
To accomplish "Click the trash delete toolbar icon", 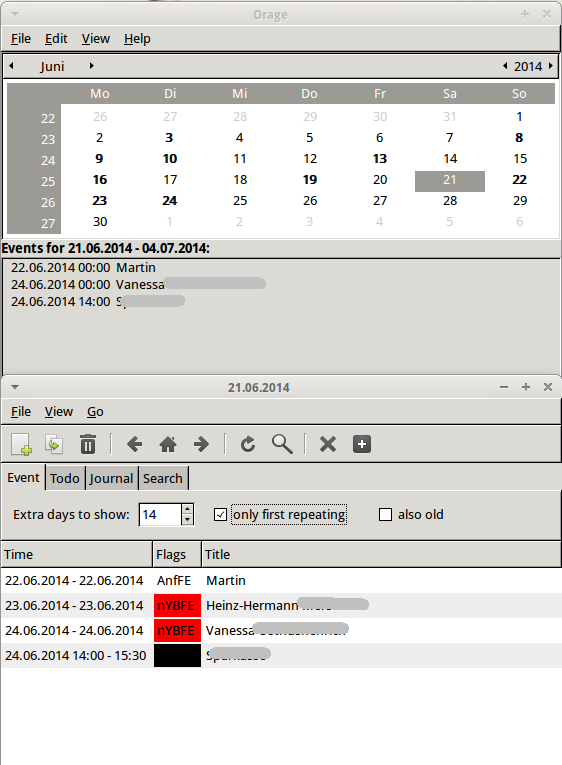I will pyautogui.click(x=88, y=444).
